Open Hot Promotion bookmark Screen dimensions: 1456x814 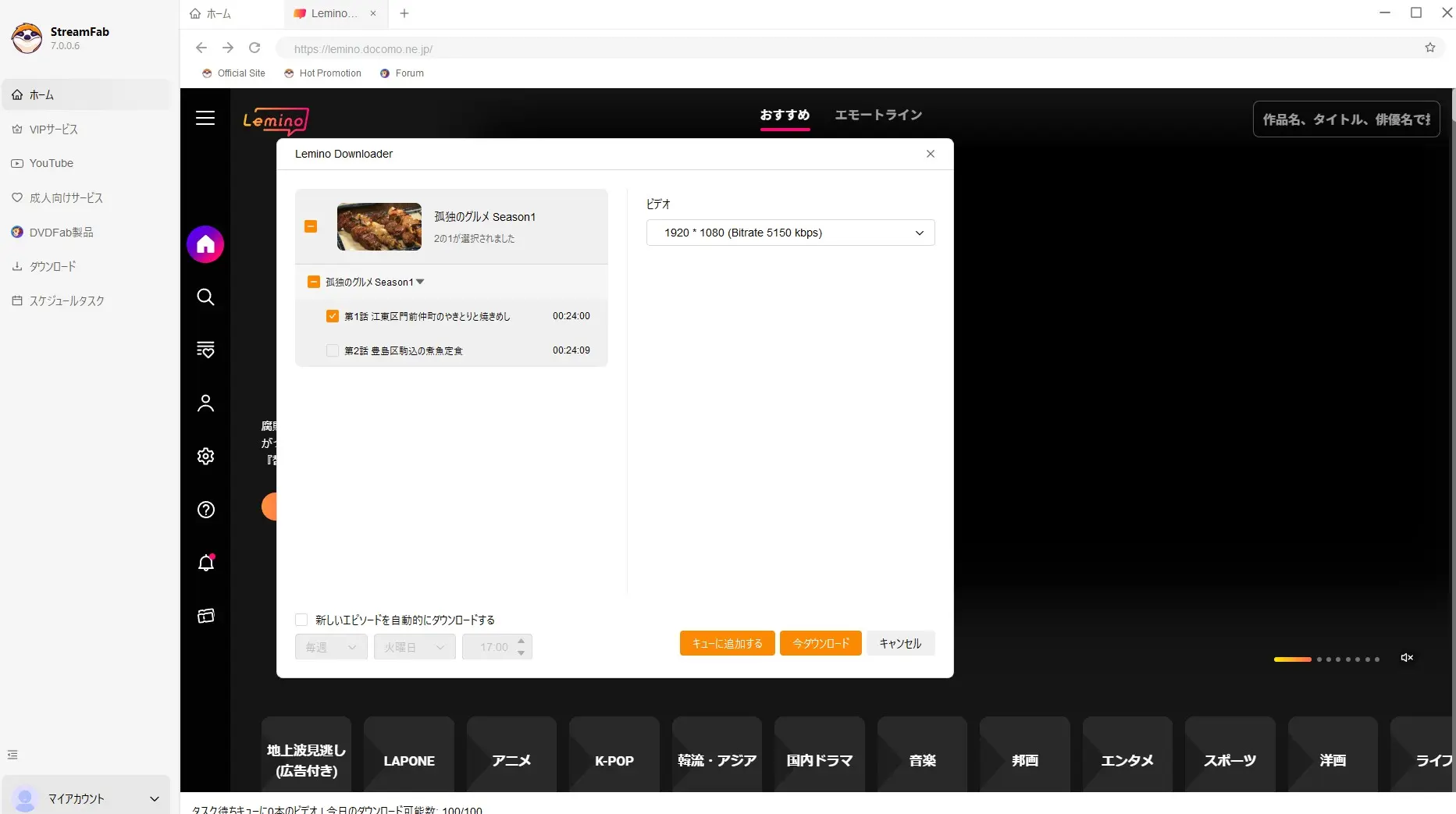(322, 73)
